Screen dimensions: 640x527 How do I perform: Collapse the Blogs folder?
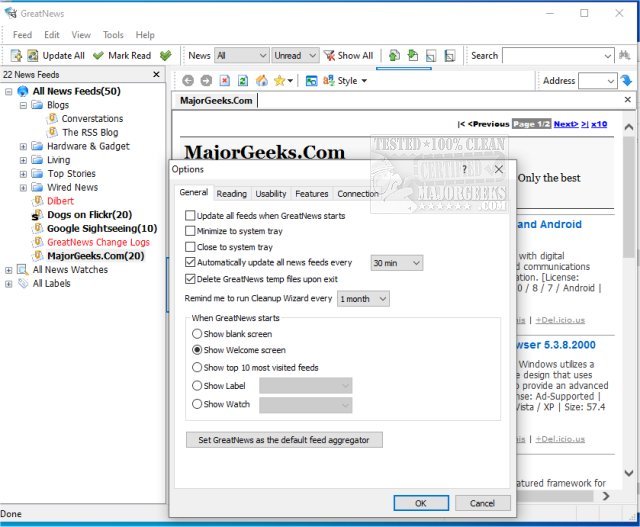(x=23, y=105)
